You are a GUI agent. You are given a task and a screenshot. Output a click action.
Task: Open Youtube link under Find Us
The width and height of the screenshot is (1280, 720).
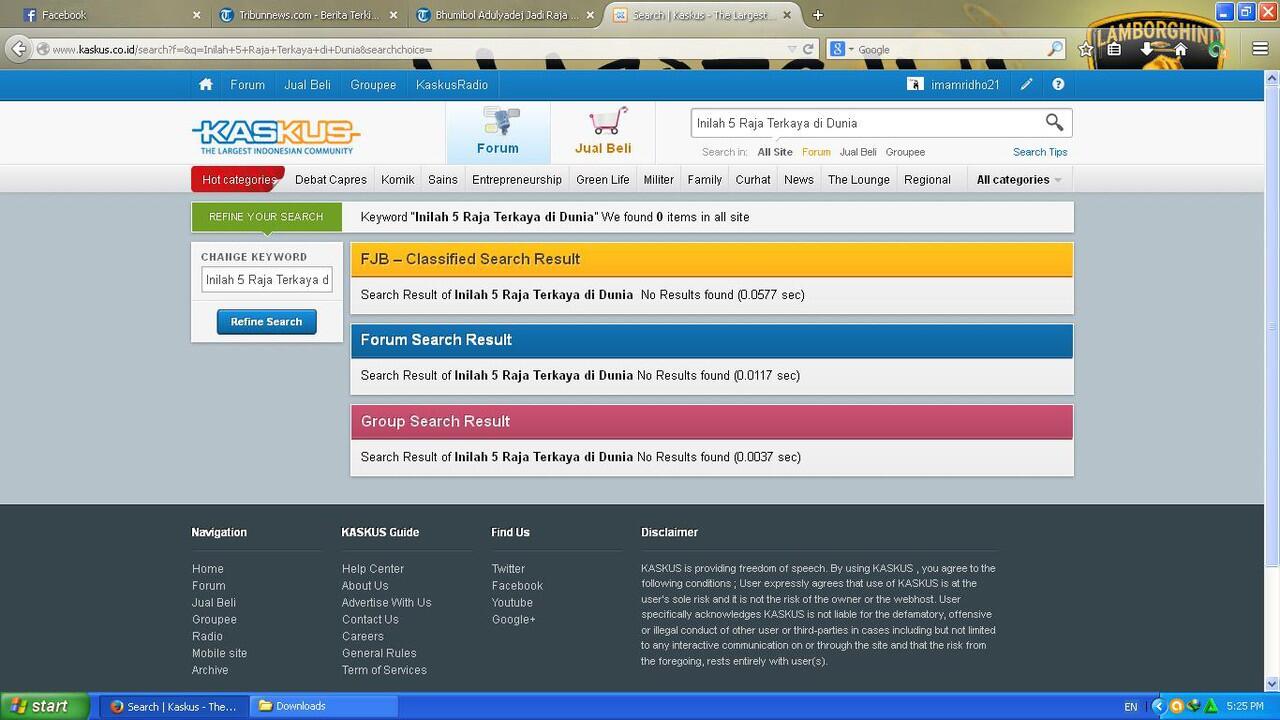[x=512, y=603]
